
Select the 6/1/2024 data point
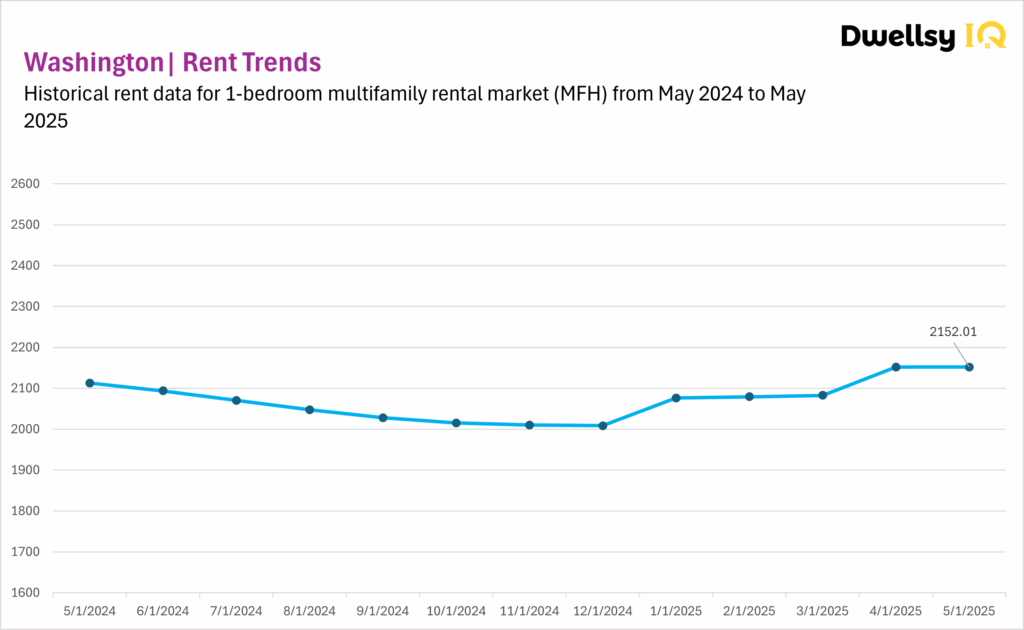click(x=163, y=391)
